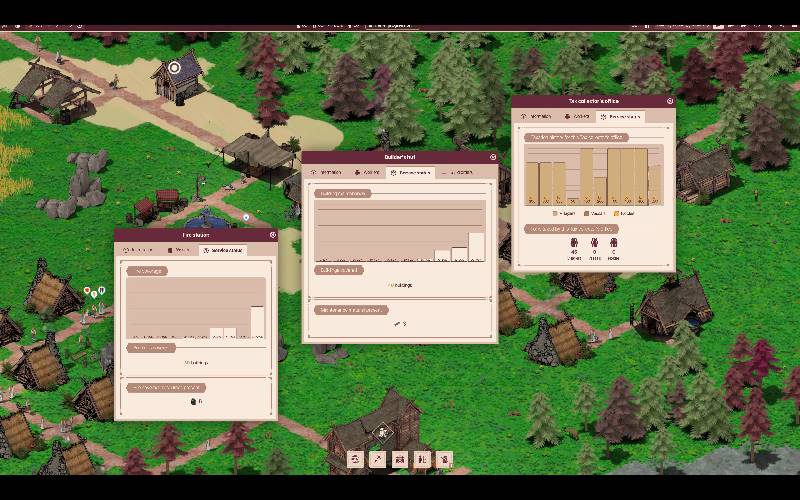Click the first legend swatch under the tax chart
The image size is (800, 500).
point(556,213)
